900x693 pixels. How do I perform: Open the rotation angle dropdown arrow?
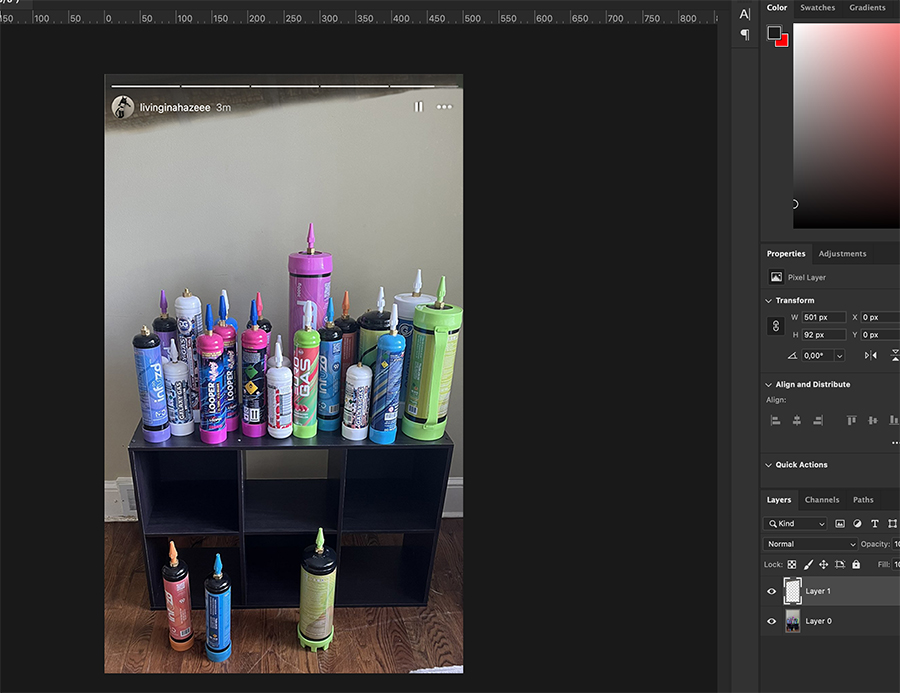[x=840, y=356]
